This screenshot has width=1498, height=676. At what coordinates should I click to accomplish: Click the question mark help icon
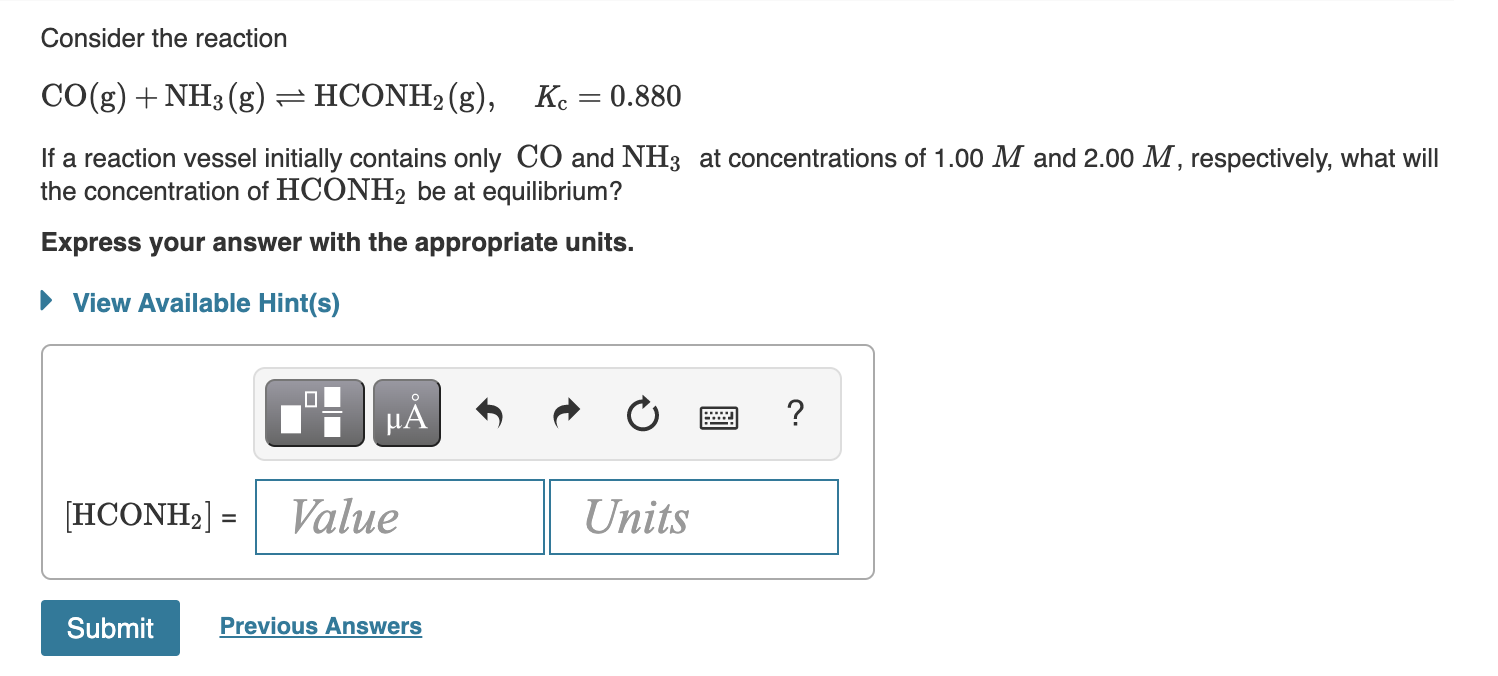coord(795,414)
